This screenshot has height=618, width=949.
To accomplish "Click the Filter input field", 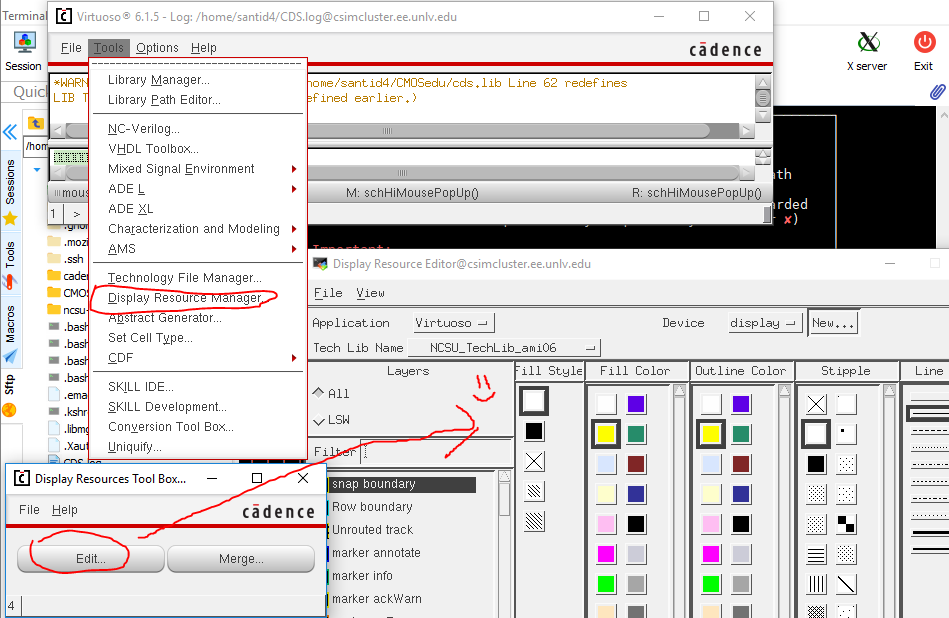I will (436, 452).
